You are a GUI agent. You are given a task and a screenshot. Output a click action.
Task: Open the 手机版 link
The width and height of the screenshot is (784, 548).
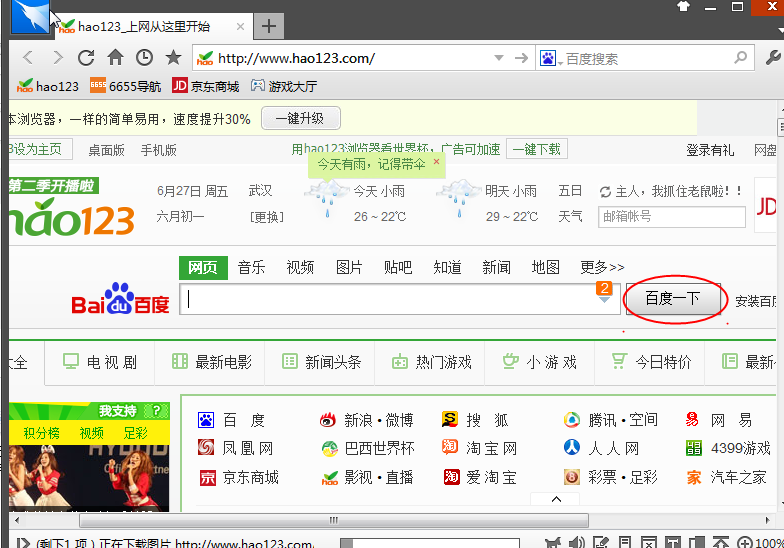[158, 150]
